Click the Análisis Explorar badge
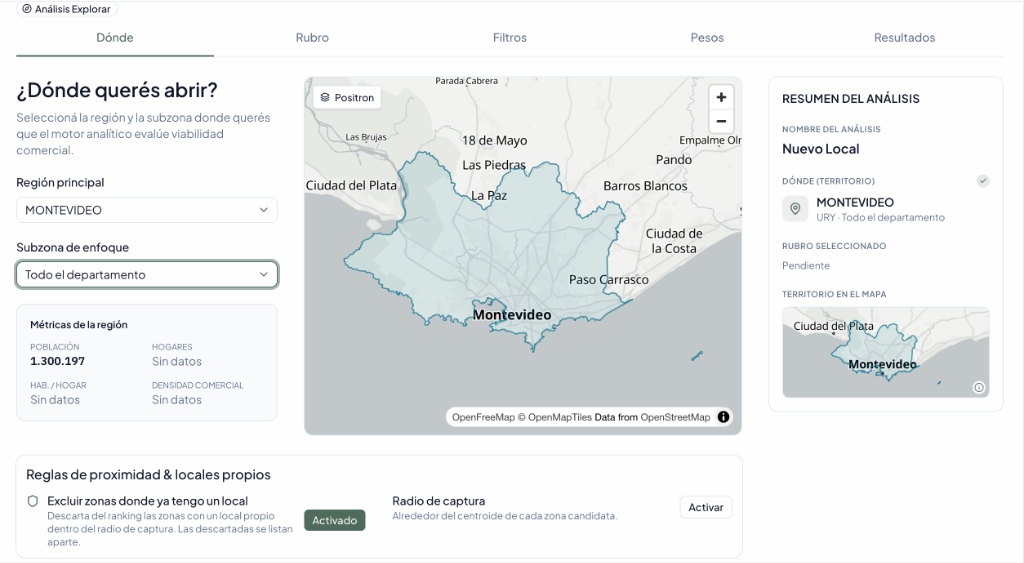The height and width of the screenshot is (563, 1024). click(x=66, y=9)
